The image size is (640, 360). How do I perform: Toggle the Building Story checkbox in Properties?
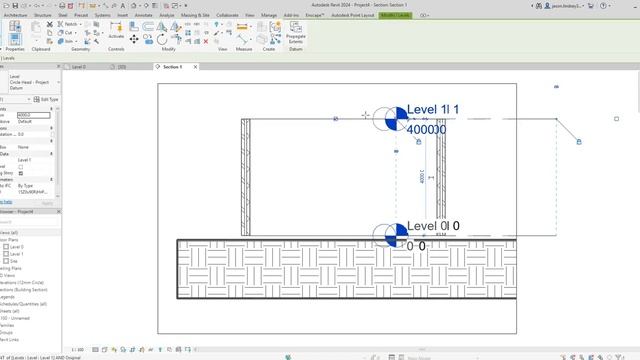point(21,173)
